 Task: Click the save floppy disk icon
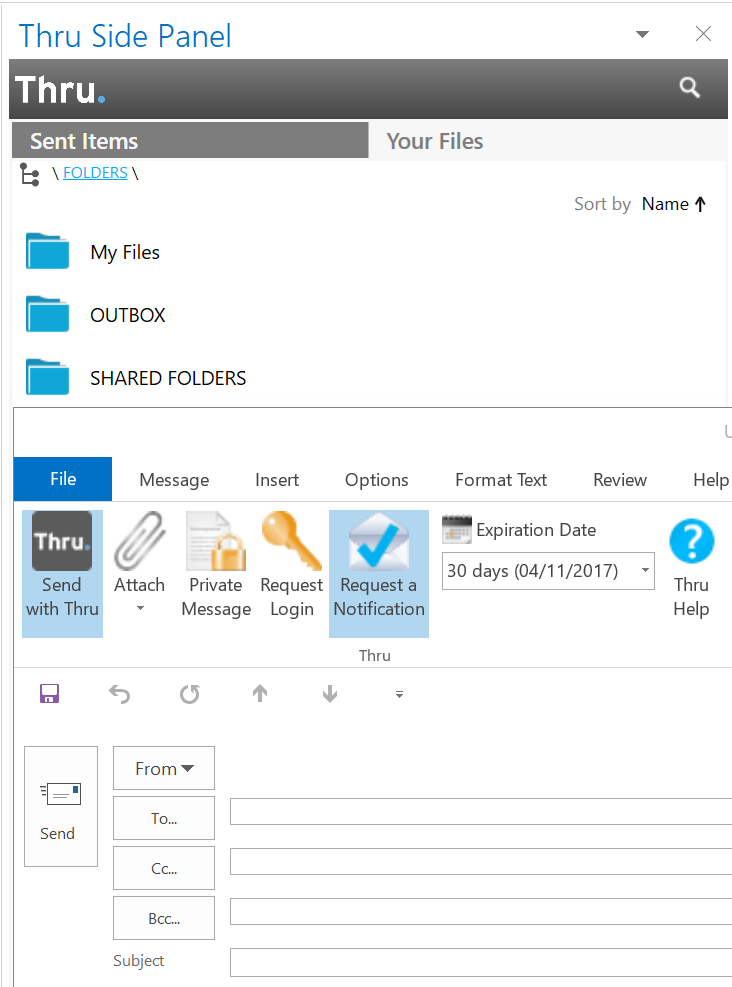click(49, 694)
